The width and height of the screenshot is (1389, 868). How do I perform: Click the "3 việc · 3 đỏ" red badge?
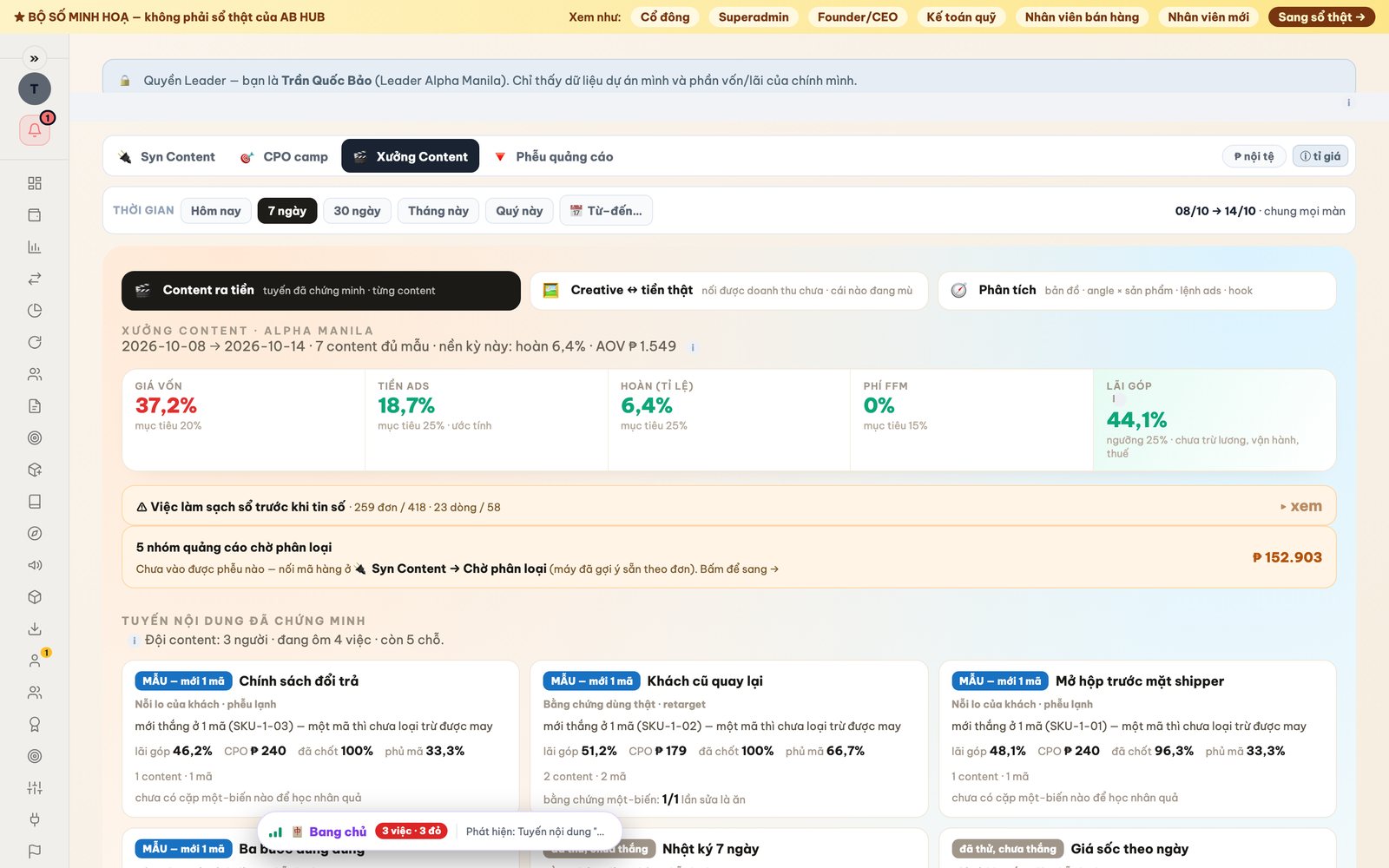coord(411,832)
